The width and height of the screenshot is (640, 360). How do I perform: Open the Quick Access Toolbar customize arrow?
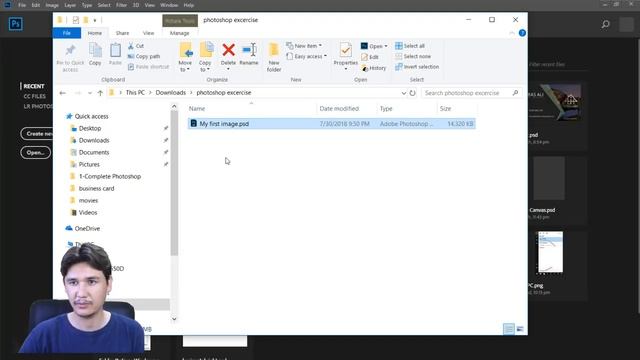pos(95,20)
